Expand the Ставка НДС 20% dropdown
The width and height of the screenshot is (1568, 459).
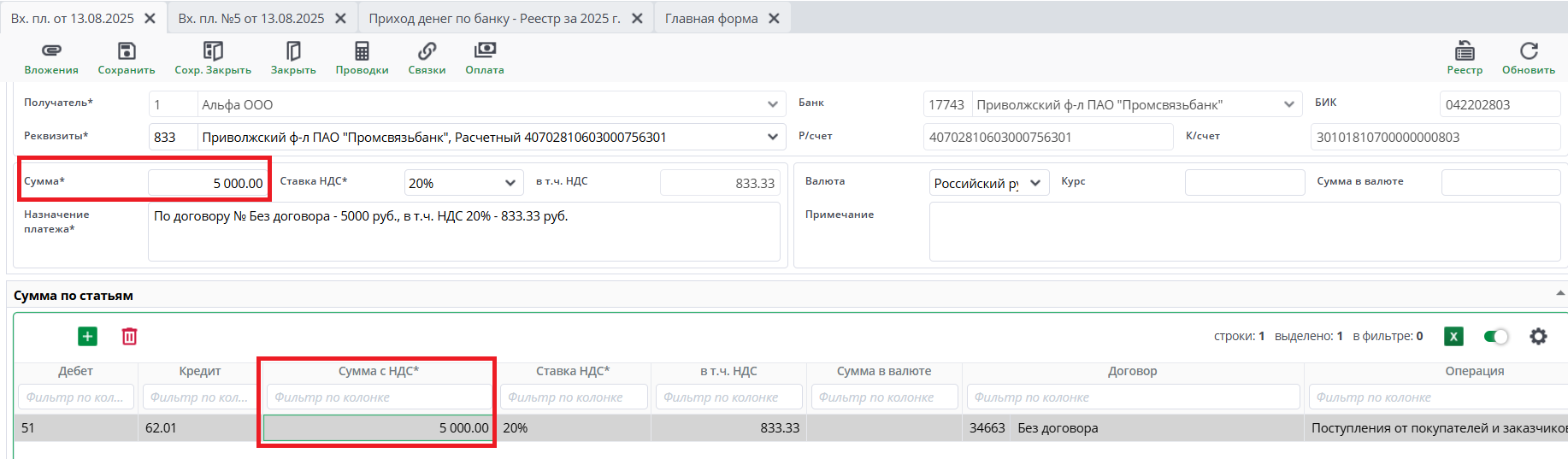coord(510,183)
